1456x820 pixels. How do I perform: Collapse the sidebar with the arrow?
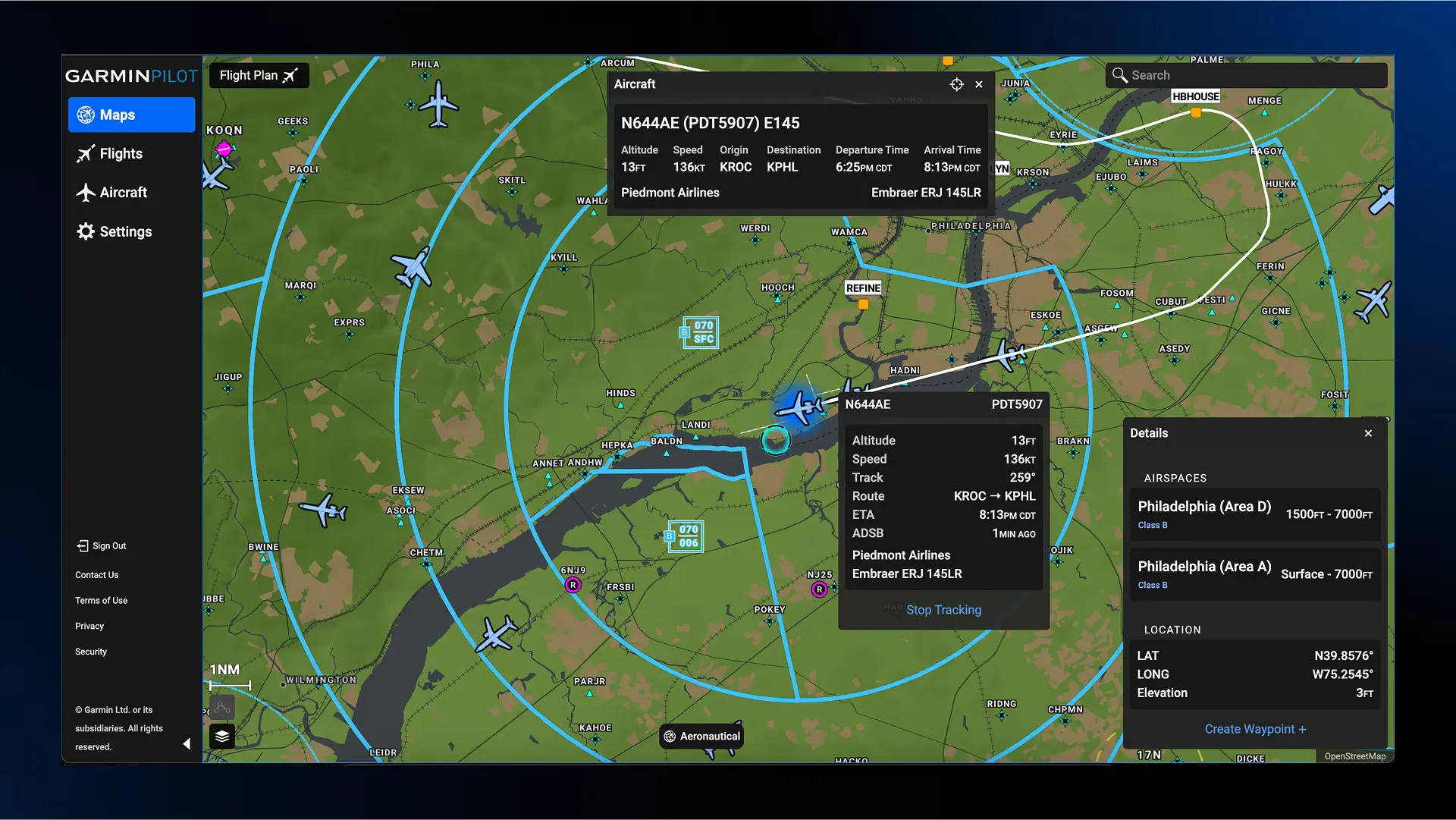(x=187, y=744)
